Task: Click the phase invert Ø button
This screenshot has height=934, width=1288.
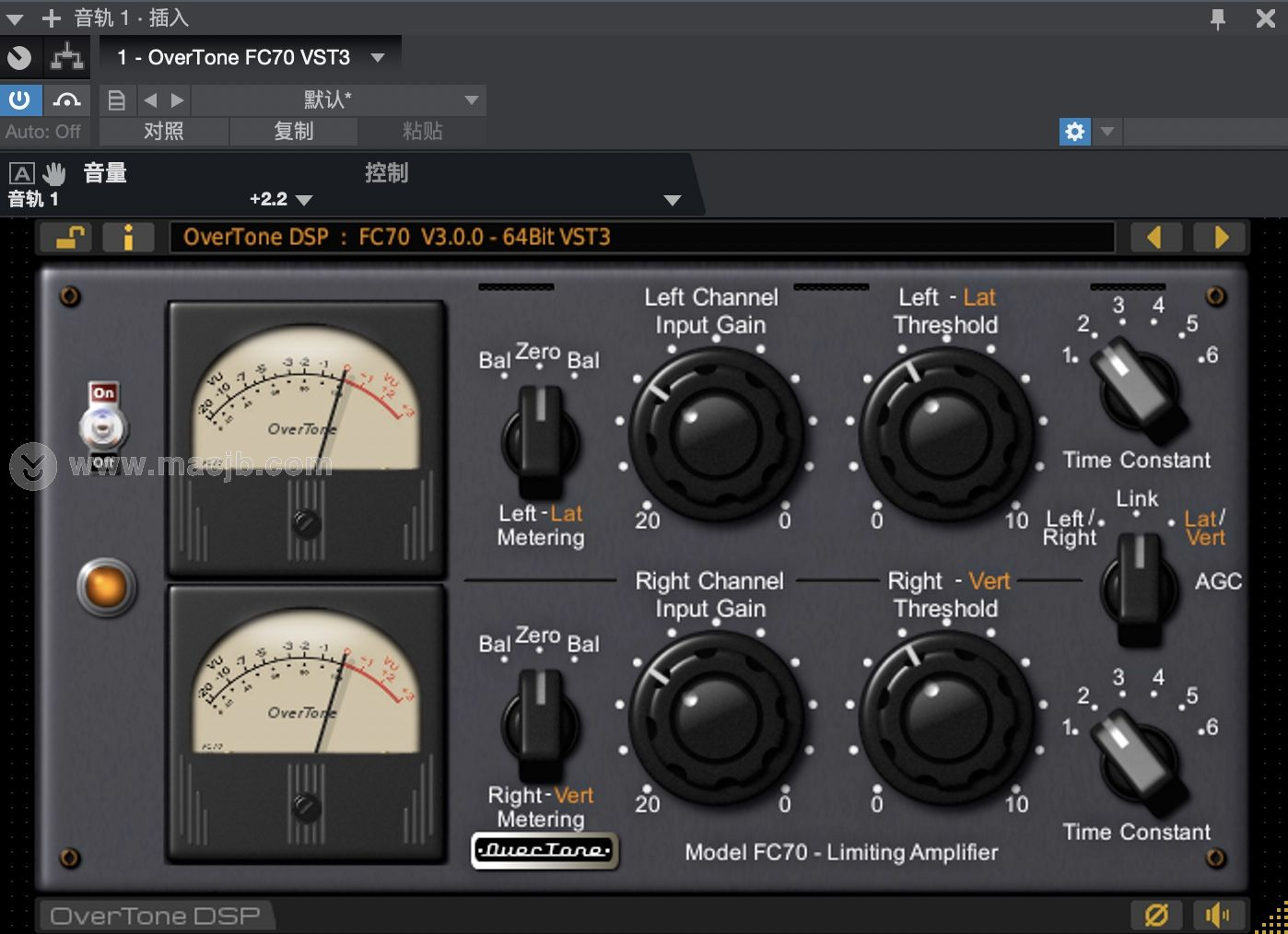Action: (1156, 915)
